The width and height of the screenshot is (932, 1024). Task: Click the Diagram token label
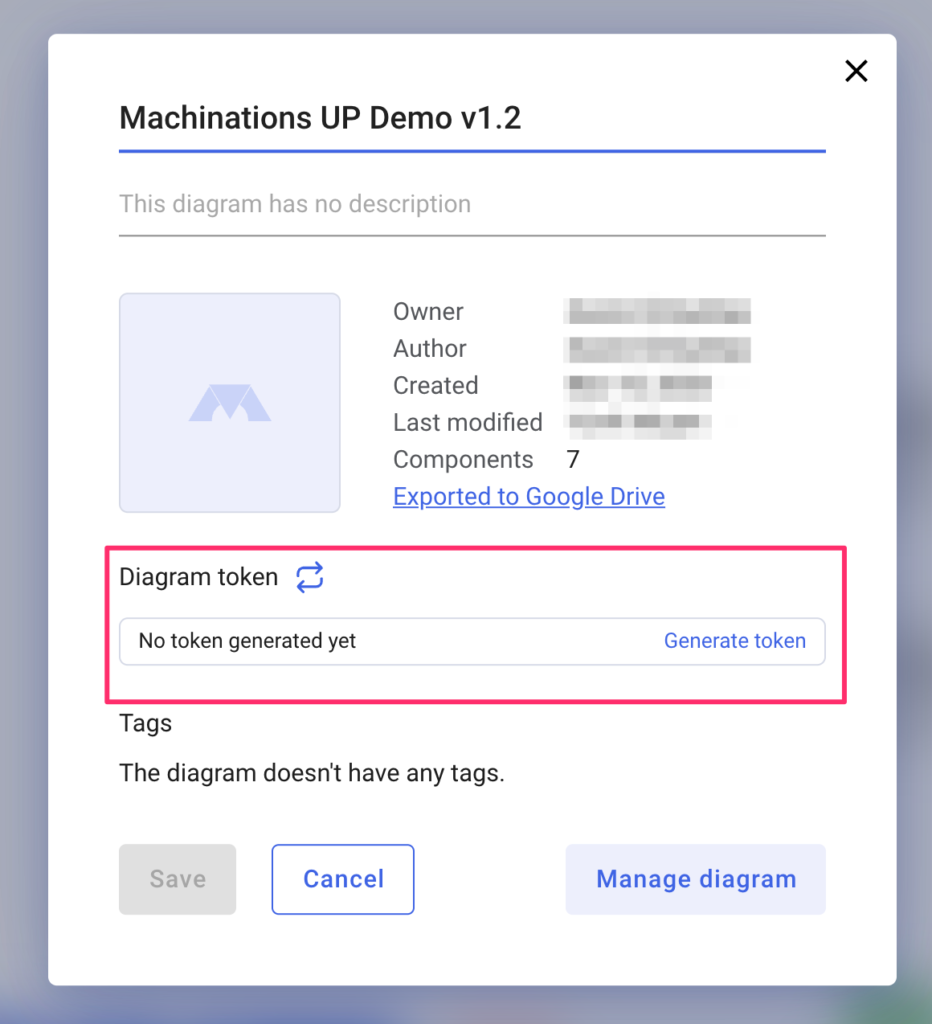point(199,577)
